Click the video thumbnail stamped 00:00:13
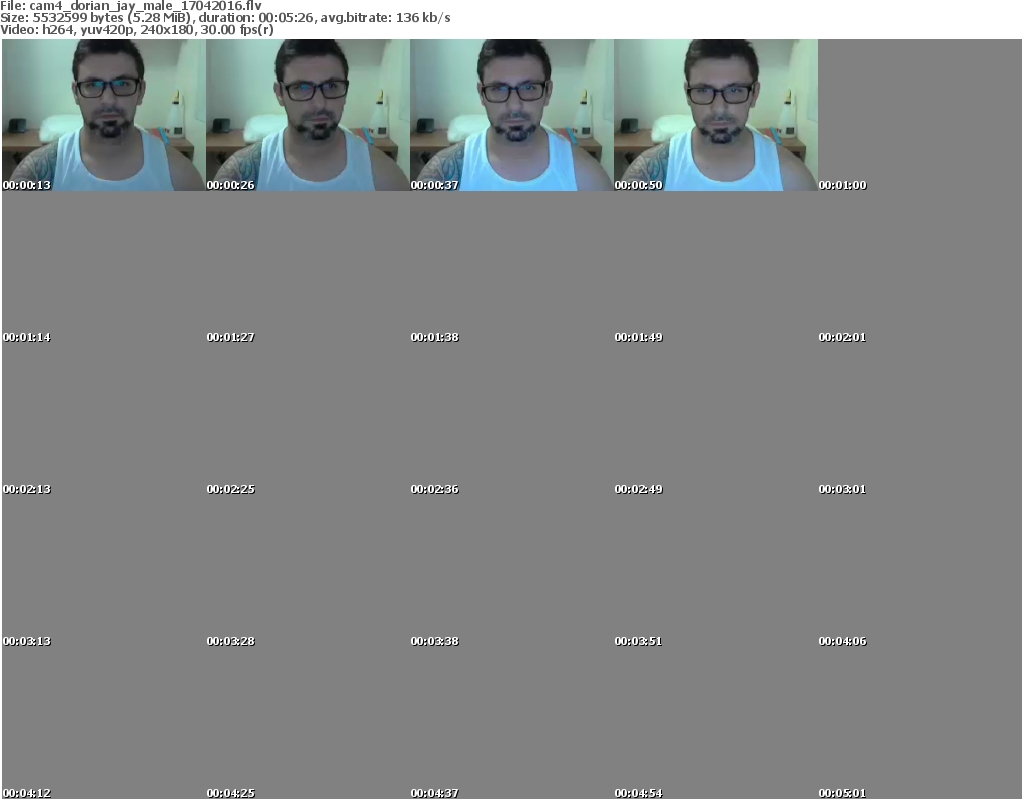This screenshot has height=799, width=1024. 104,115
